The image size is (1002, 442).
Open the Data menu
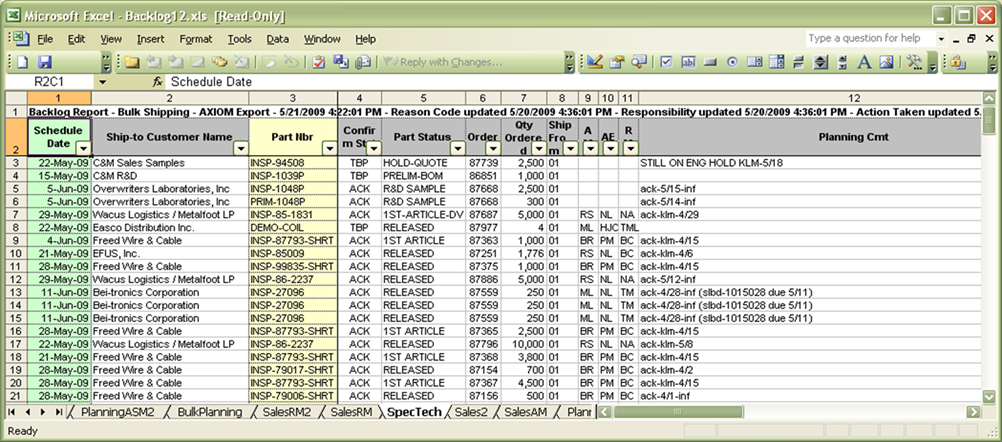click(x=277, y=39)
